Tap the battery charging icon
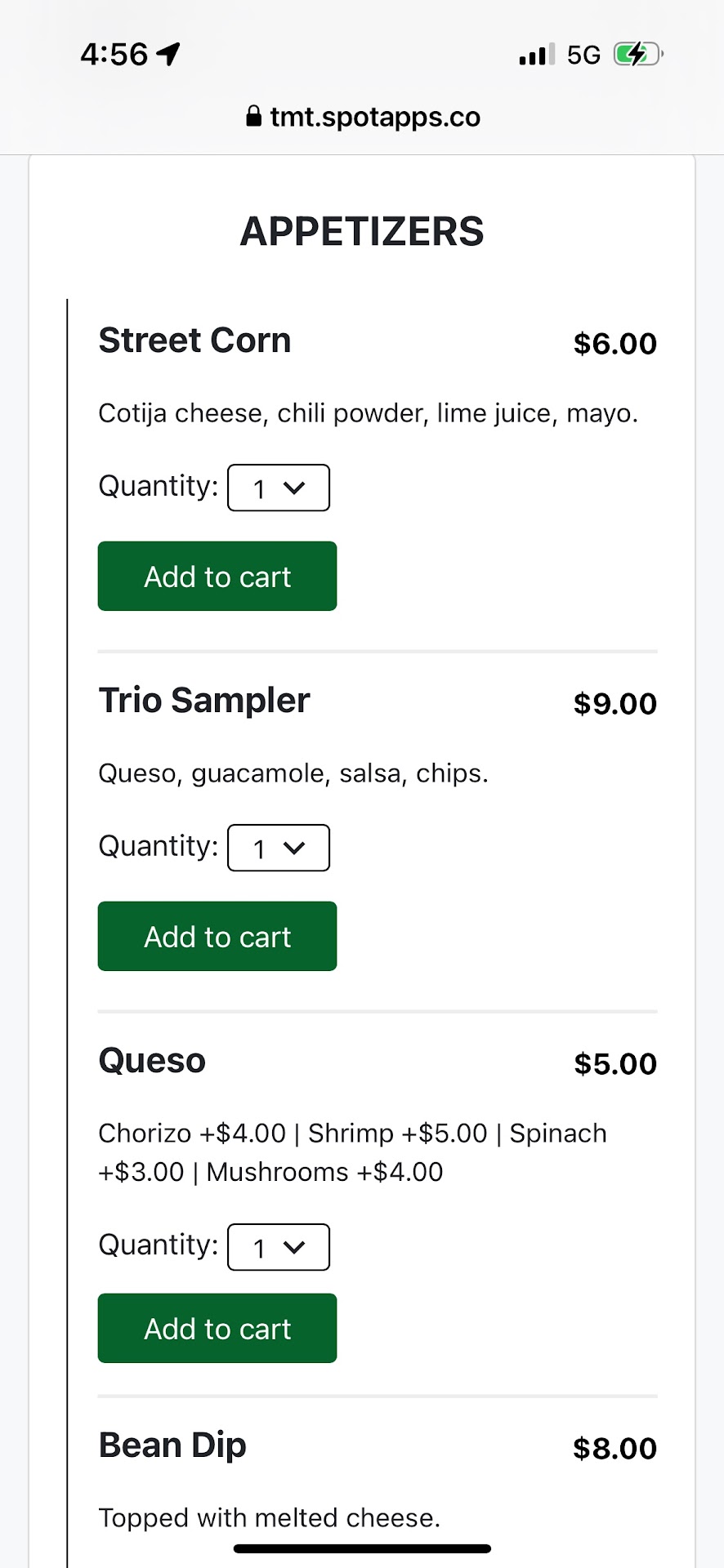 pyautogui.click(x=637, y=55)
